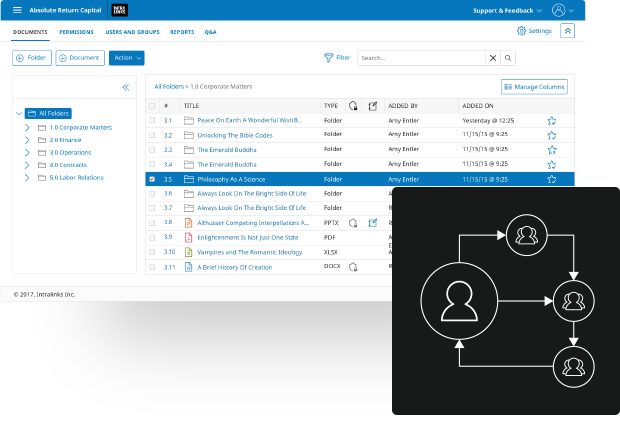
Task: Expand the 2.0 Finance chevron
Action: click(x=27, y=140)
